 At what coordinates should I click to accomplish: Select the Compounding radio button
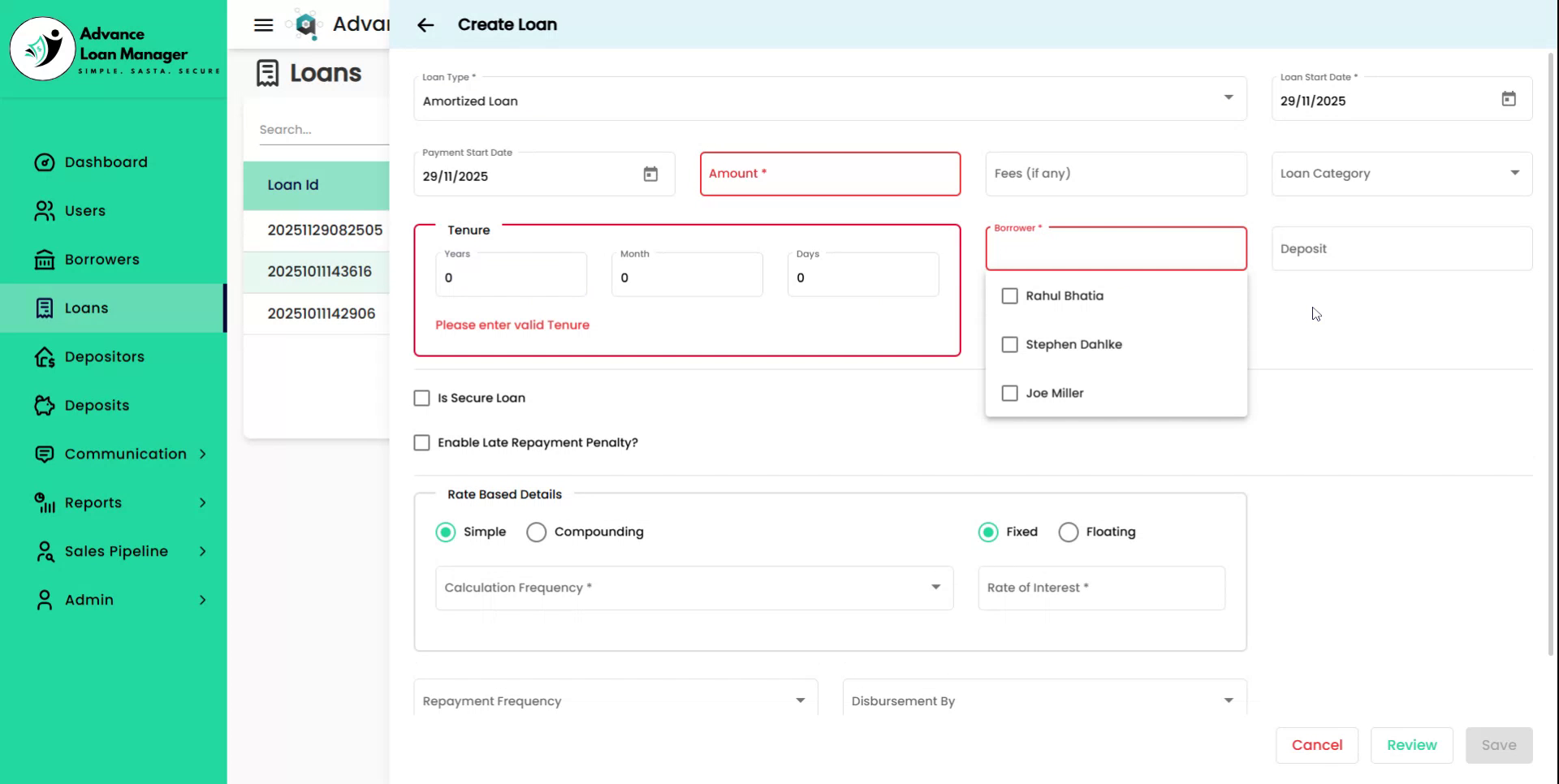click(536, 532)
